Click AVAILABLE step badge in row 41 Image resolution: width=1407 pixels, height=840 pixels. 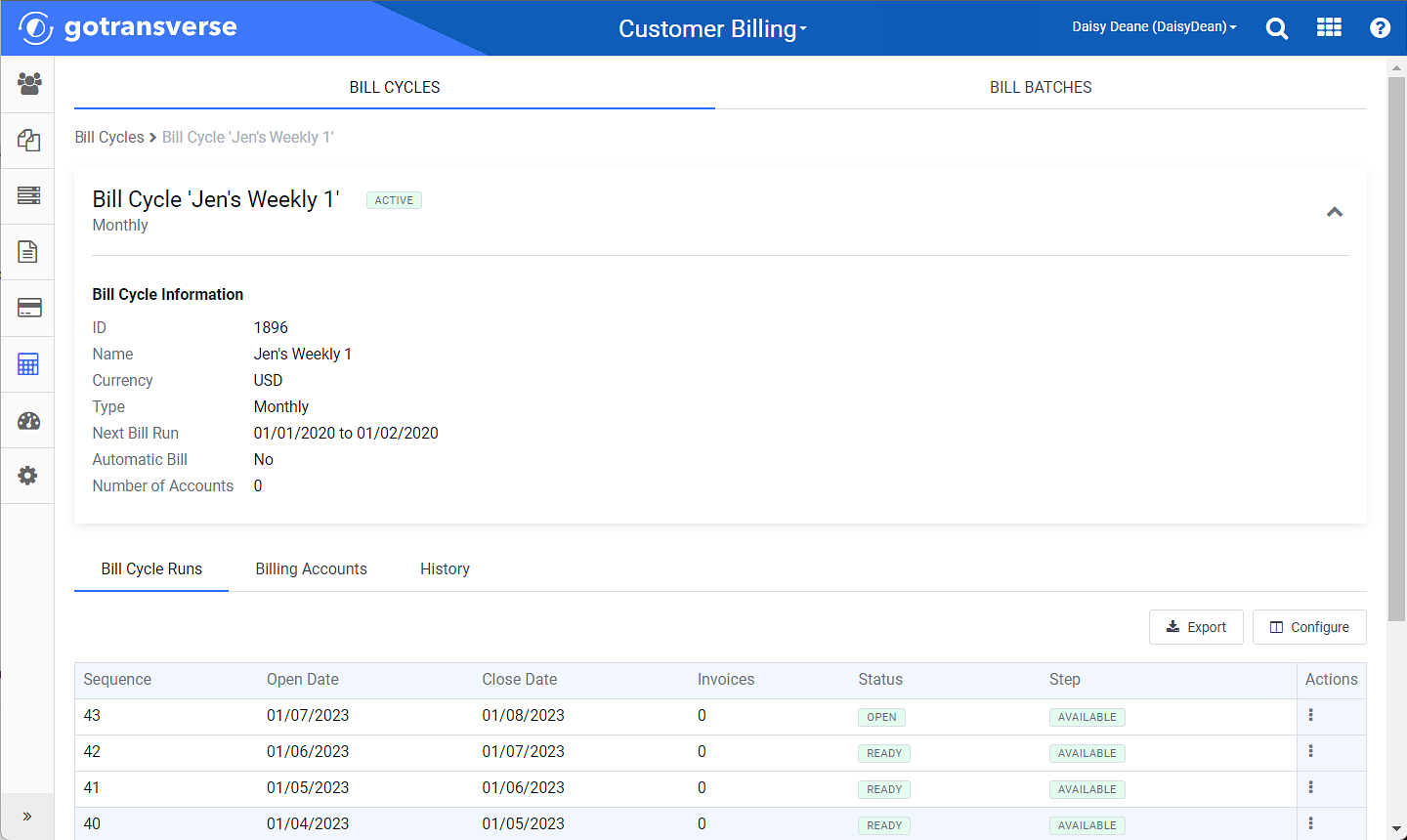click(x=1087, y=789)
